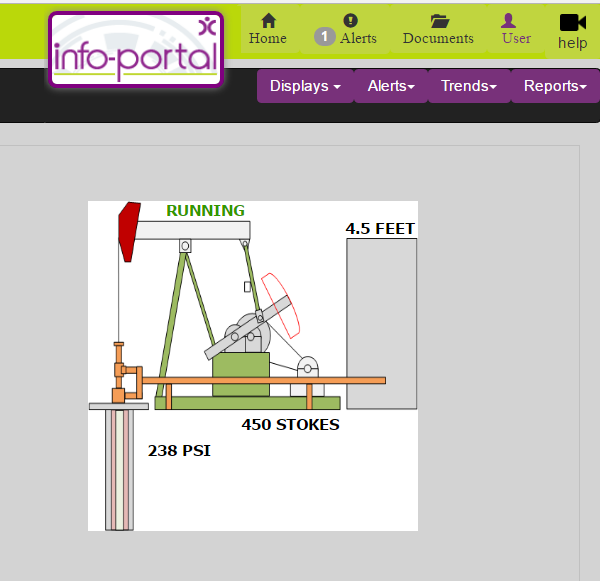Click the well casing below ground
Screen dimensions: 600x581
pyautogui.click(x=119, y=470)
